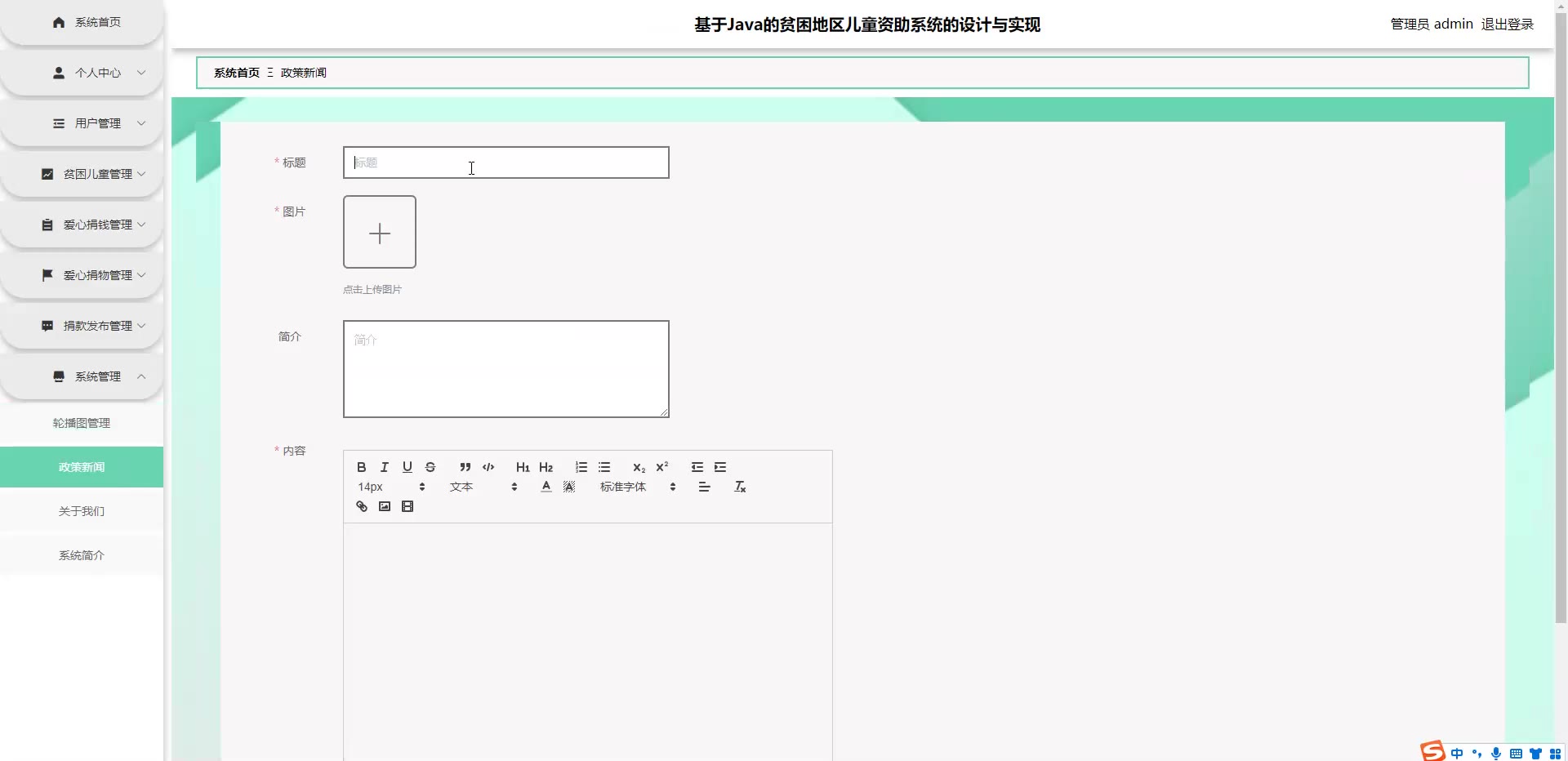Screen dimensions: 1568x761
Task: Toggle bold formatting in the content editor
Action: 362,467
